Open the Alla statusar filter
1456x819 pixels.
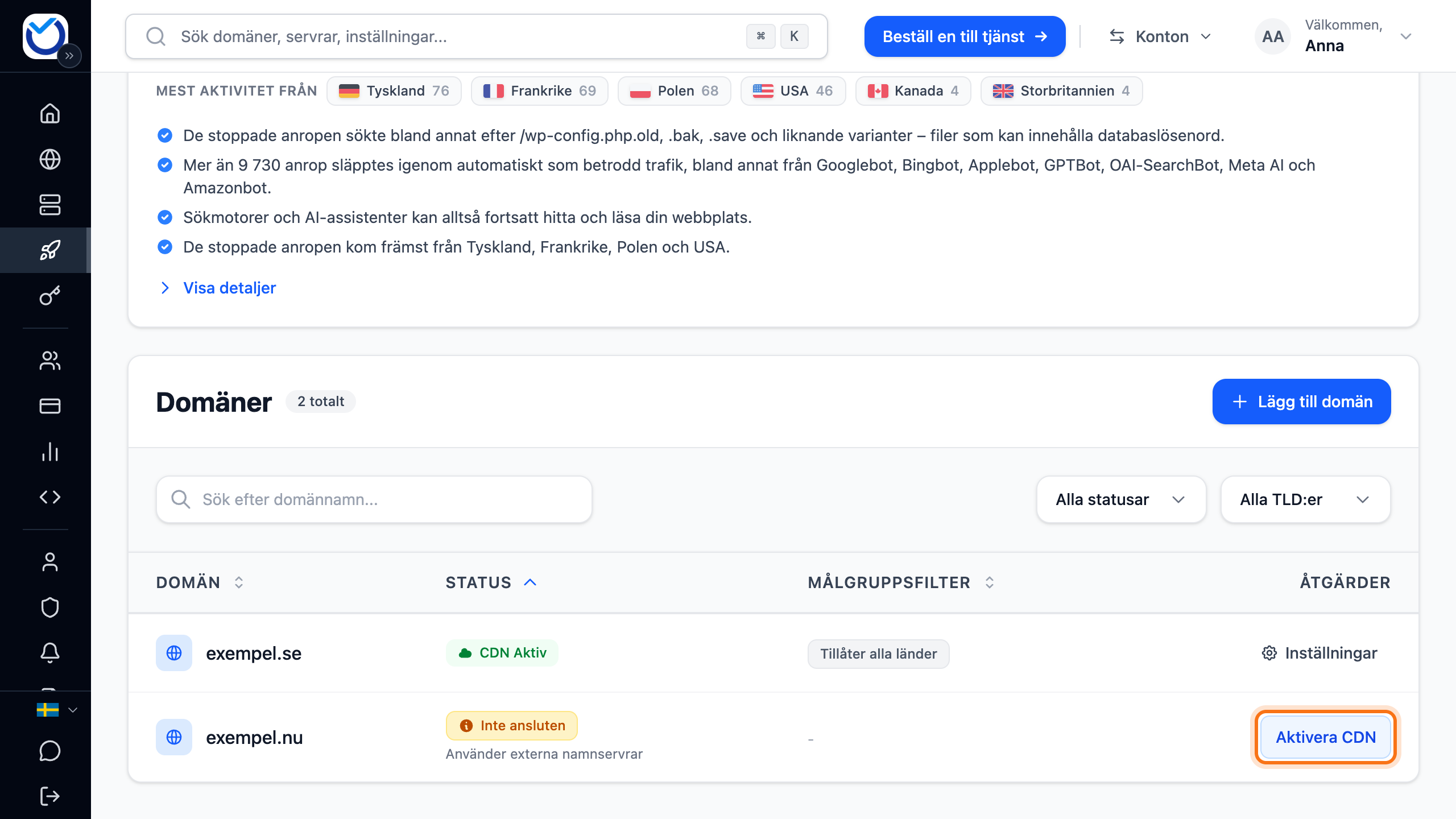point(1121,499)
